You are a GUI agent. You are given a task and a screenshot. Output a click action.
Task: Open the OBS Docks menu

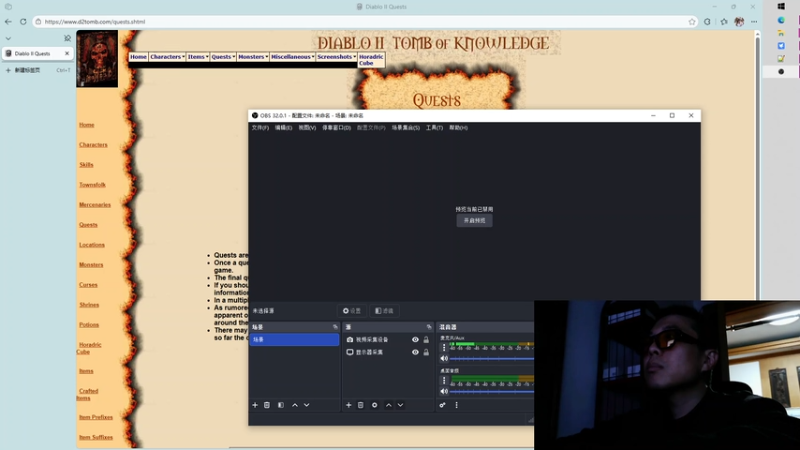pos(336,128)
